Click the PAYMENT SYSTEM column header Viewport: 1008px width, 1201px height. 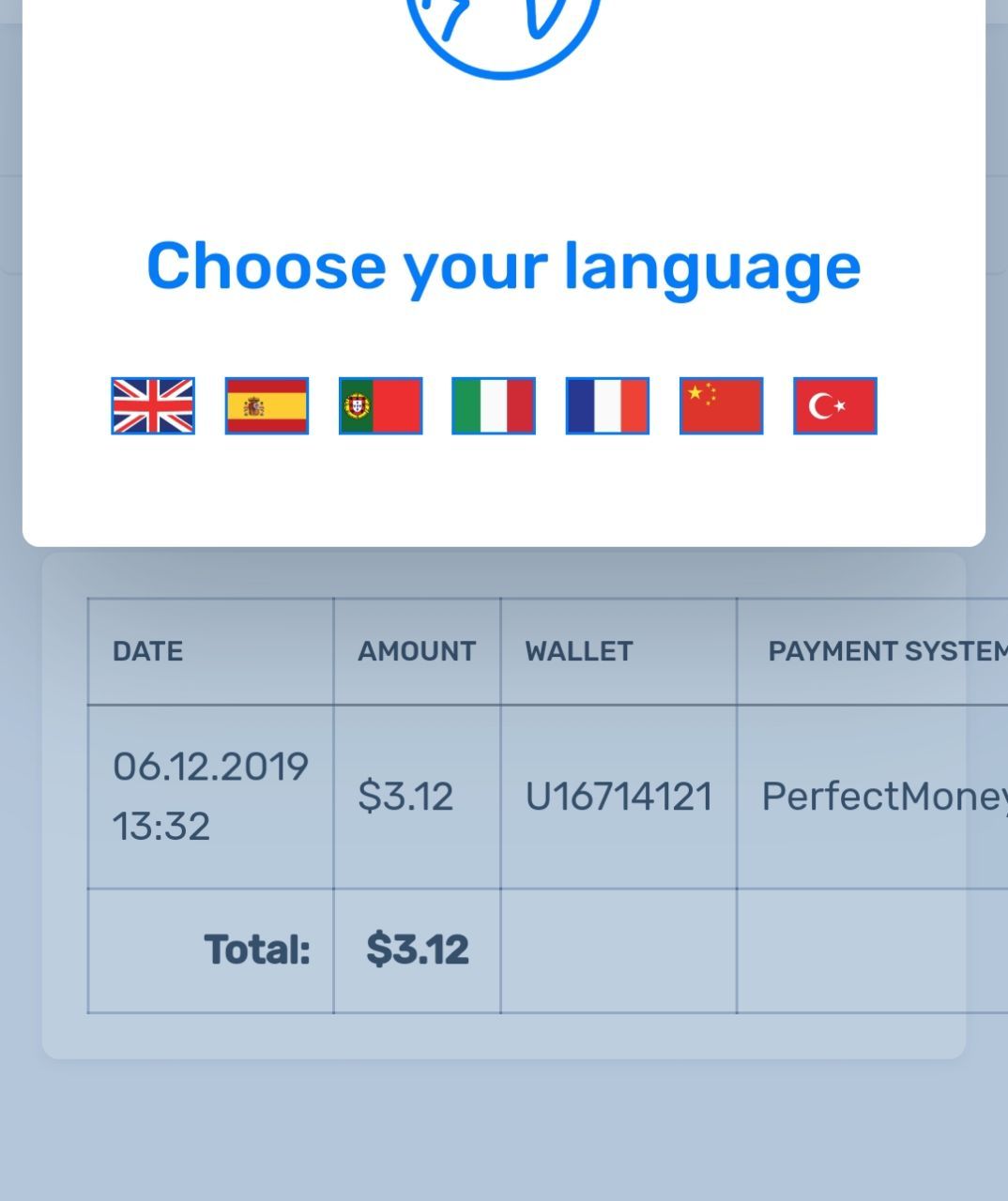point(882,651)
